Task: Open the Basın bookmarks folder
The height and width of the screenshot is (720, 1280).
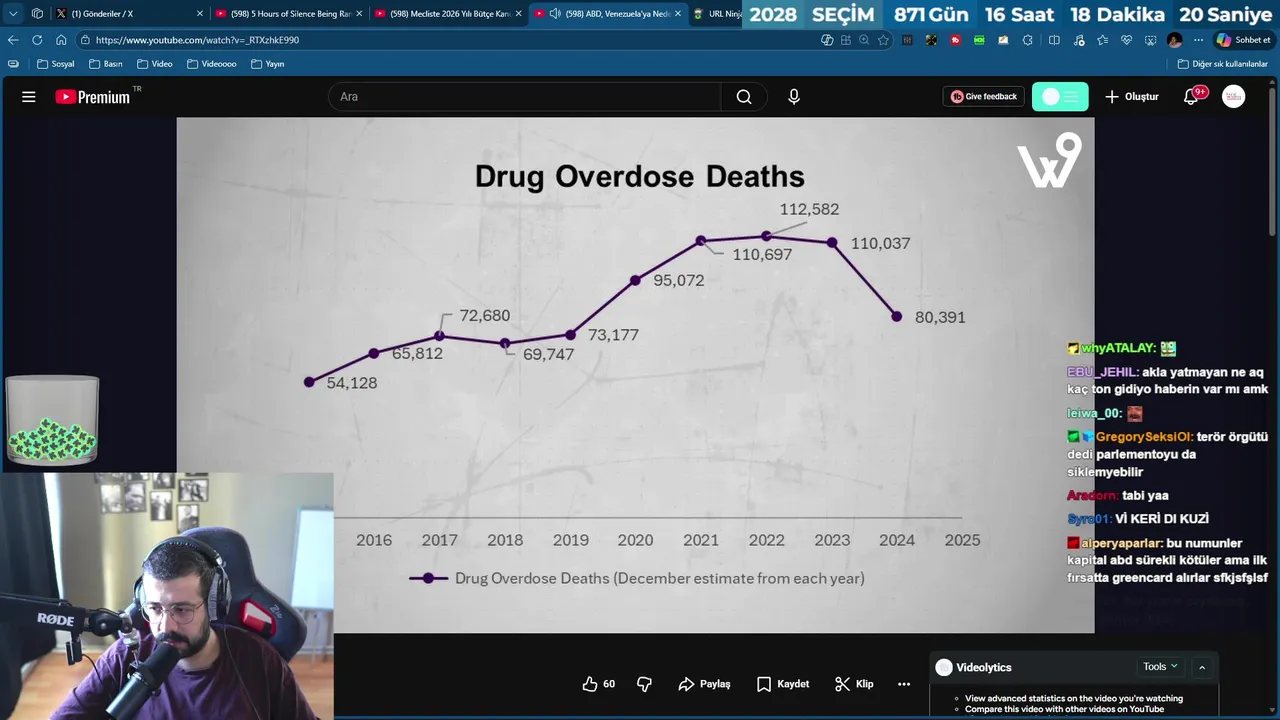Action: coord(106,64)
